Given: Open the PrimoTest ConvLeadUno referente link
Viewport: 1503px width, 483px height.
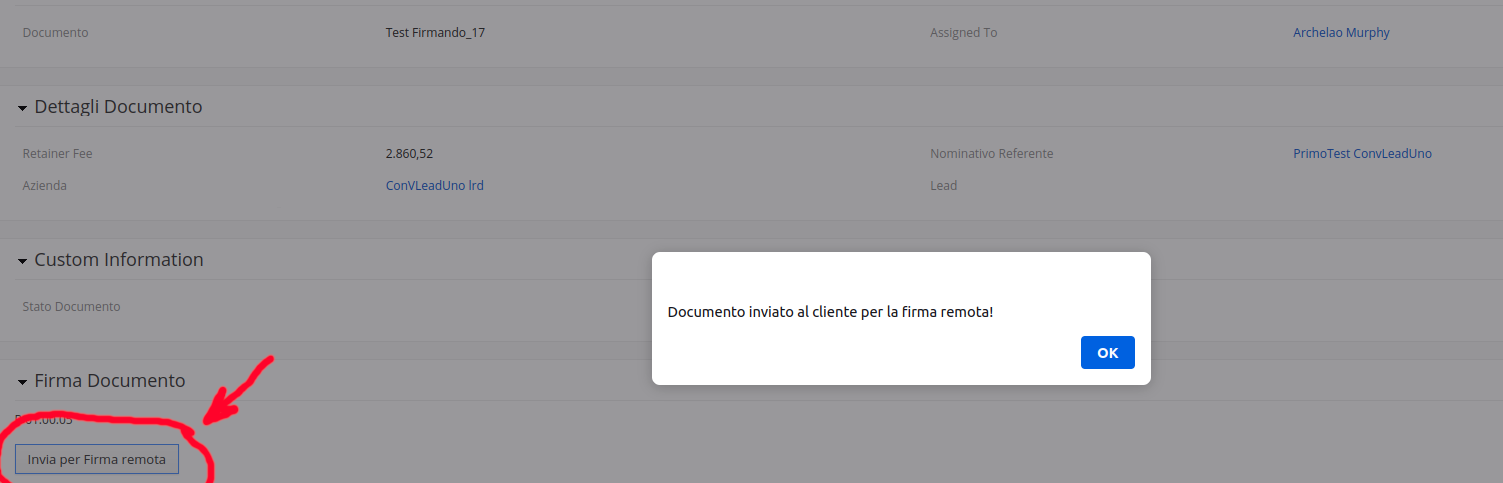Looking at the screenshot, I should (x=1362, y=154).
